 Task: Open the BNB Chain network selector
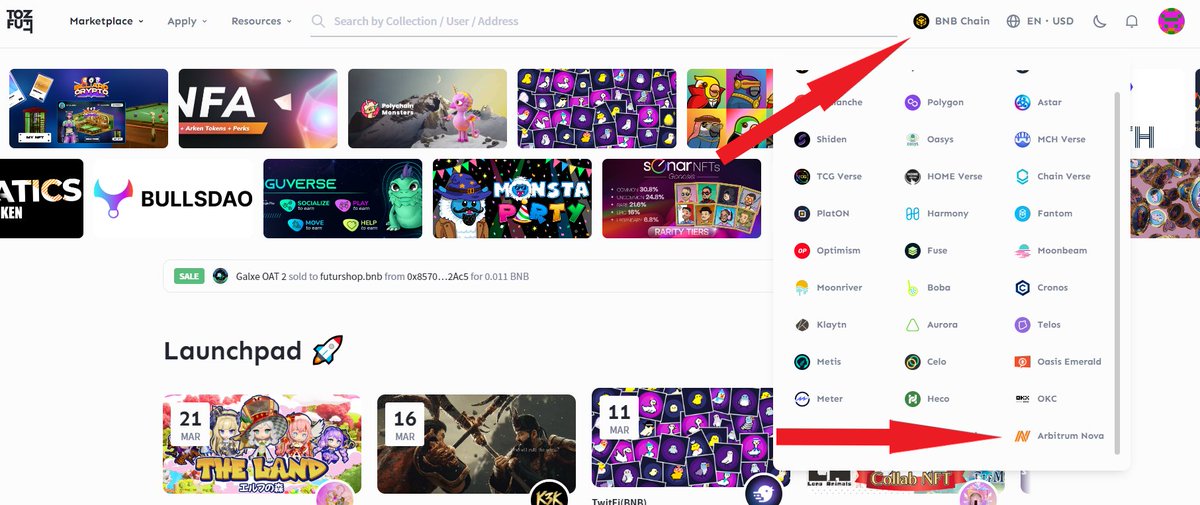(x=951, y=21)
